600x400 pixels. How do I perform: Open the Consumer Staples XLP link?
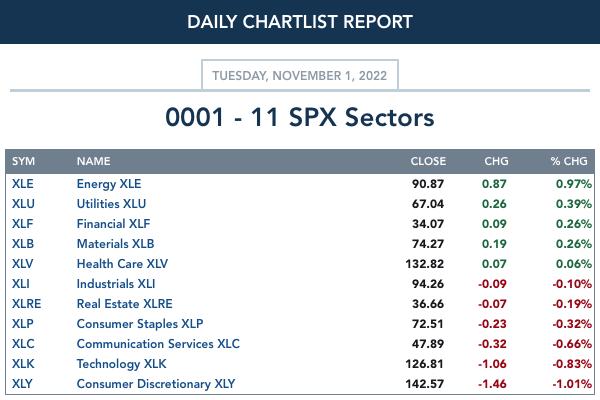(x=140, y=324)
